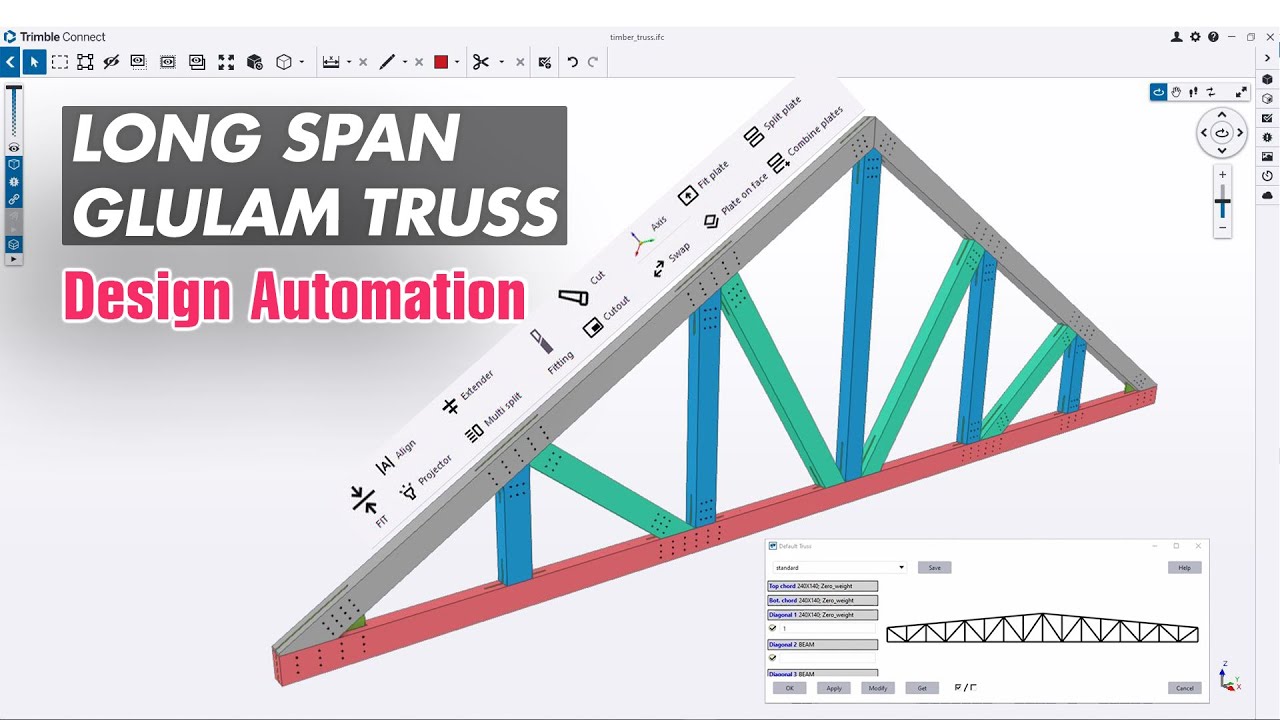Rotate view down on navigation wheel
1280x720 pixels.
click(x=1222, y=150)
